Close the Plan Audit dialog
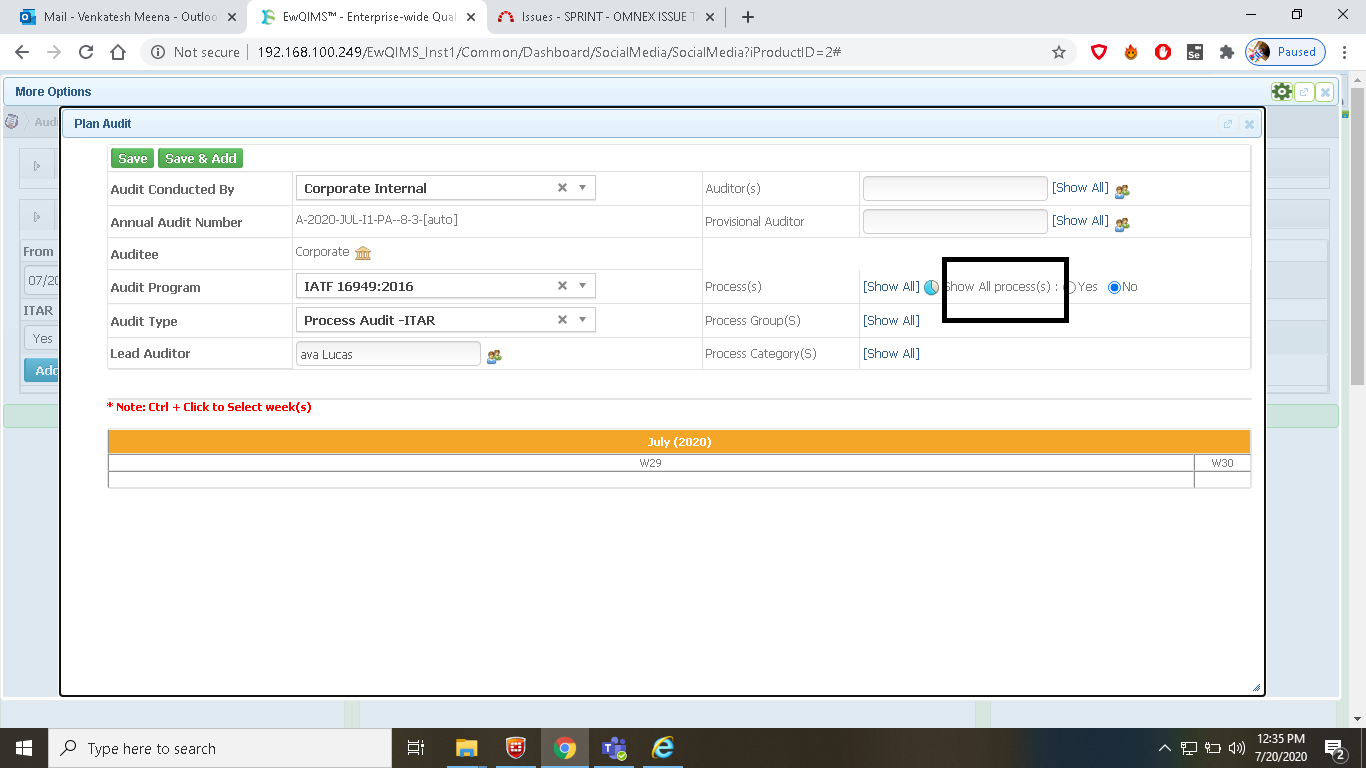 click(1249, 124)
